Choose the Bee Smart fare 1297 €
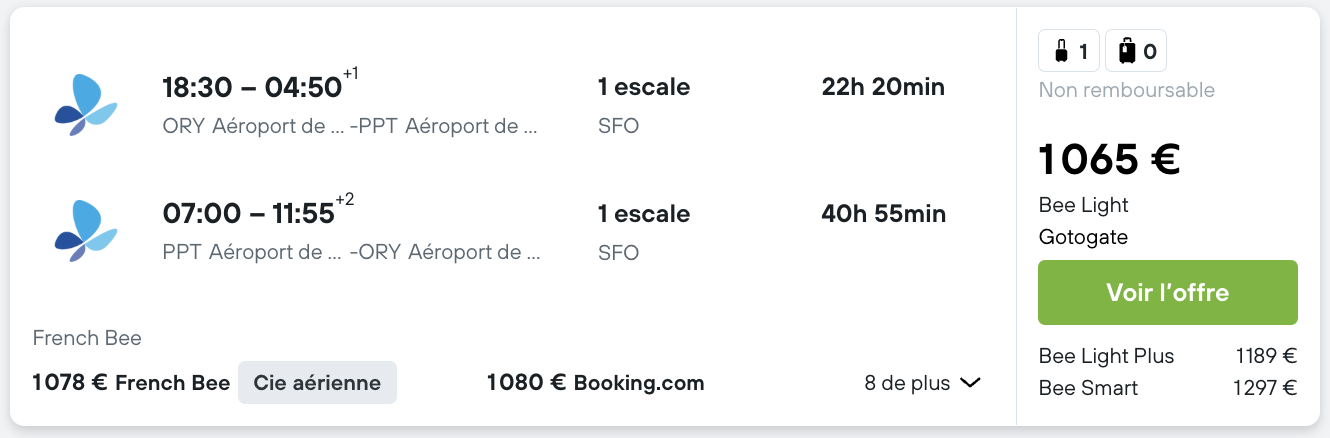Viewport: 1330px width, 438px height. [1168, 388]
